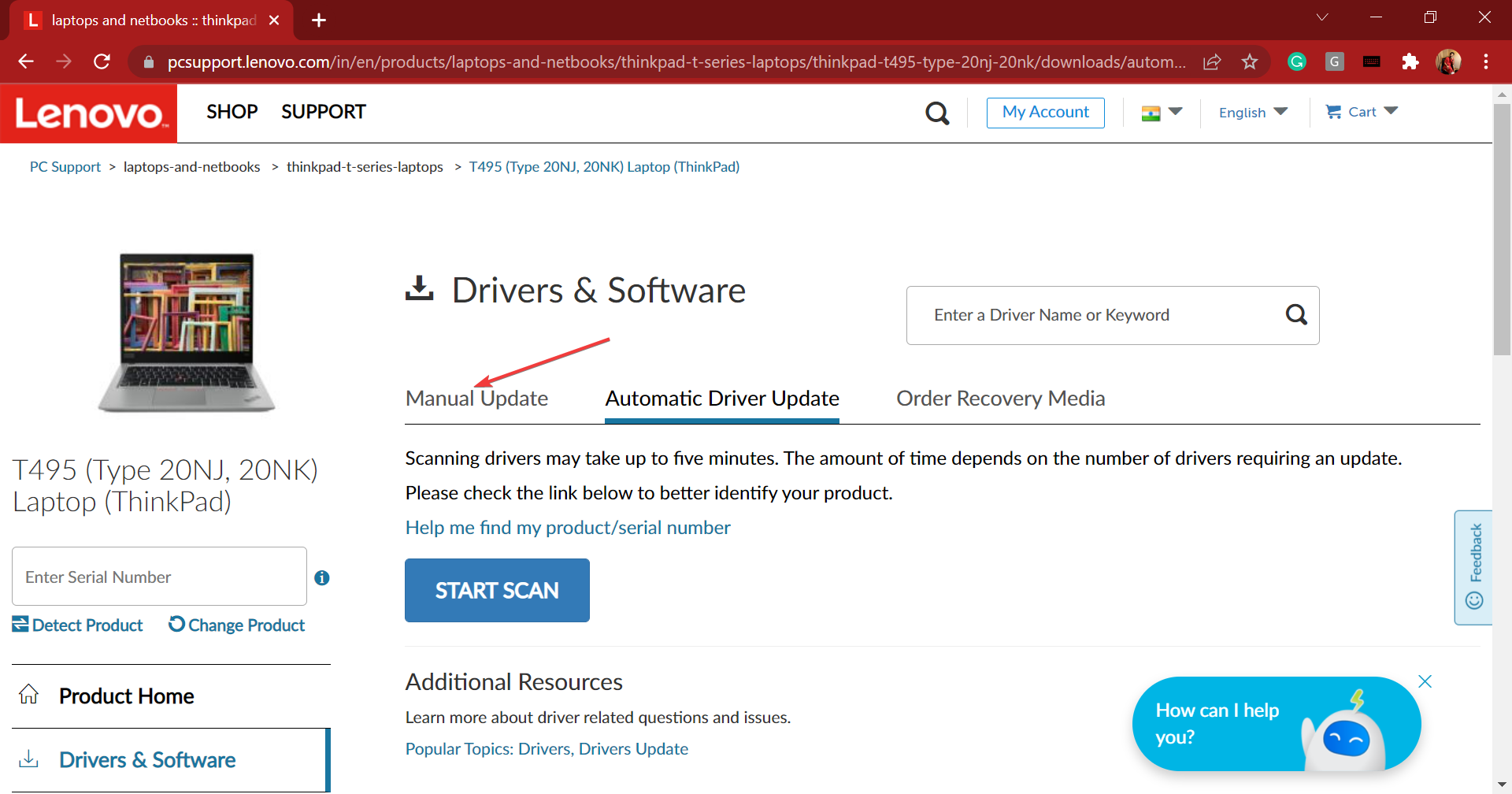
Task: Open Help me find my product/serial number link
Action: [x=568, y=528]
